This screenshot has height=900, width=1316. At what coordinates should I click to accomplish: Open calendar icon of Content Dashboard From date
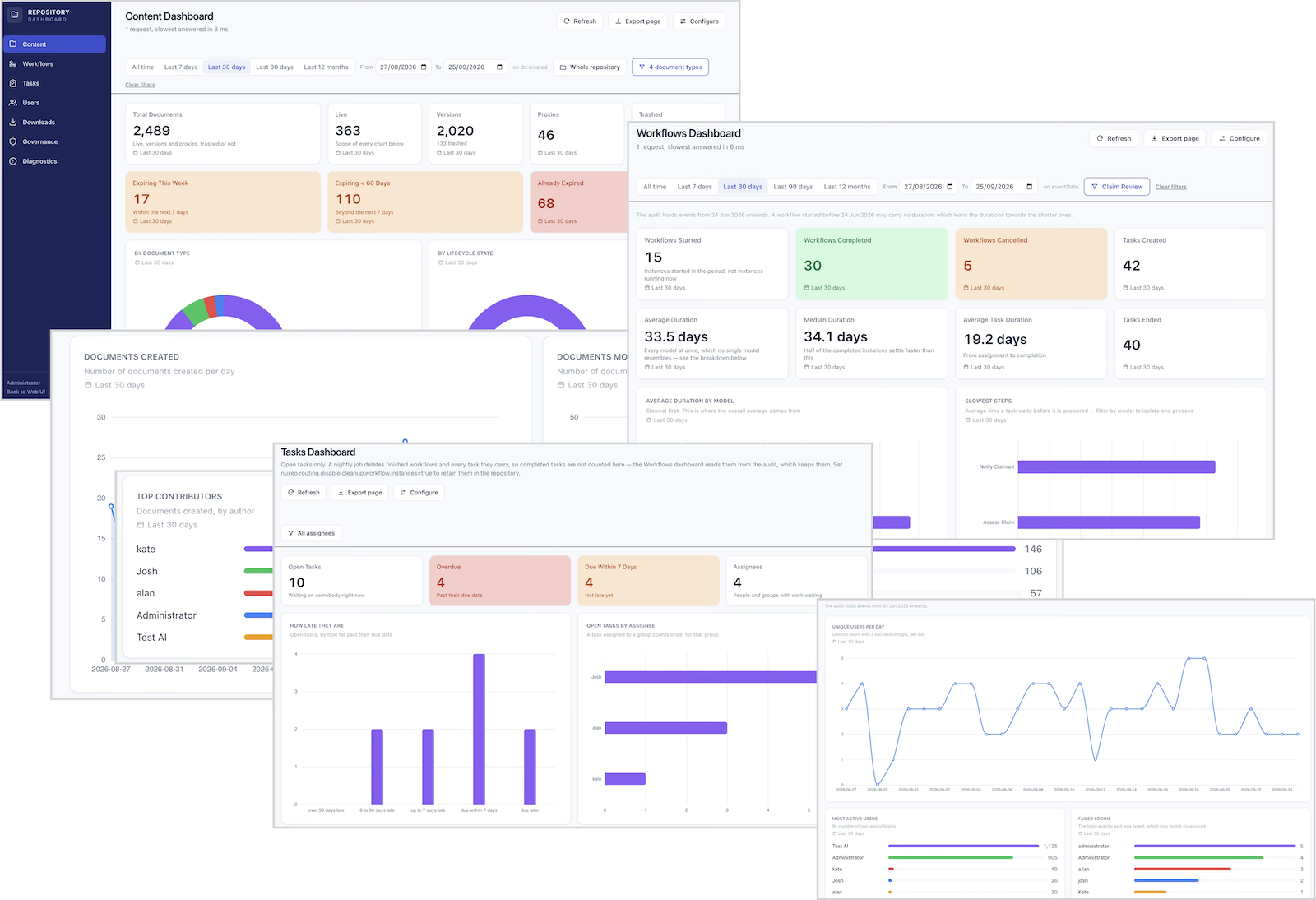point(424,67)
